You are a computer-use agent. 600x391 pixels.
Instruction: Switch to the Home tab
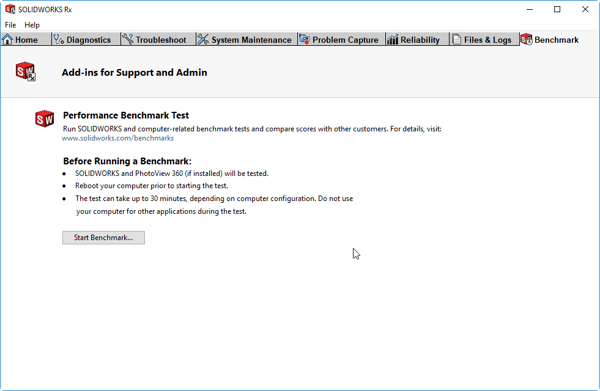coord(25,39)
